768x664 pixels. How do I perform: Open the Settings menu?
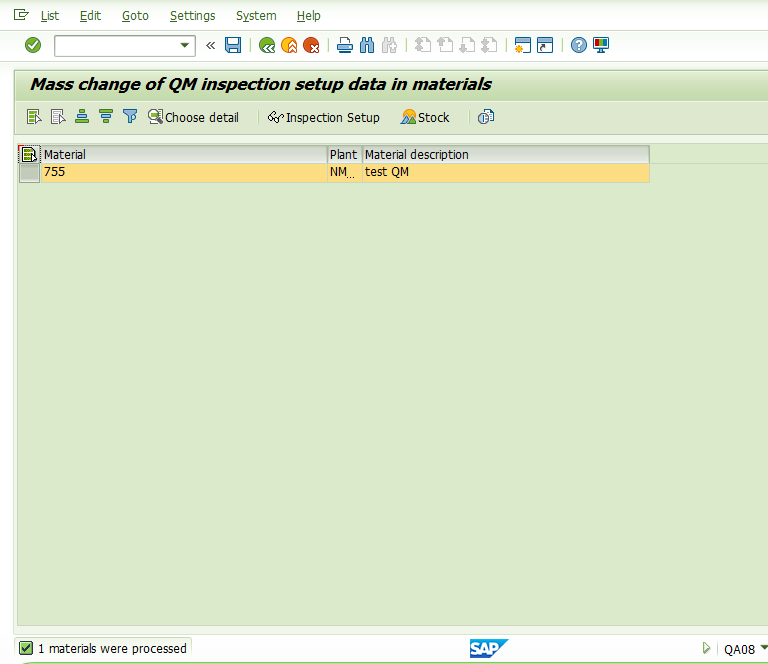[192, 16]
